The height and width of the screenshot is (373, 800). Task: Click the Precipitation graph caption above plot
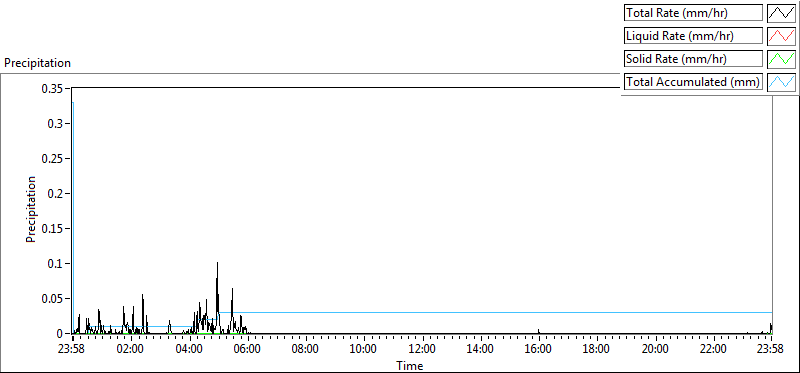coord(37,63)
